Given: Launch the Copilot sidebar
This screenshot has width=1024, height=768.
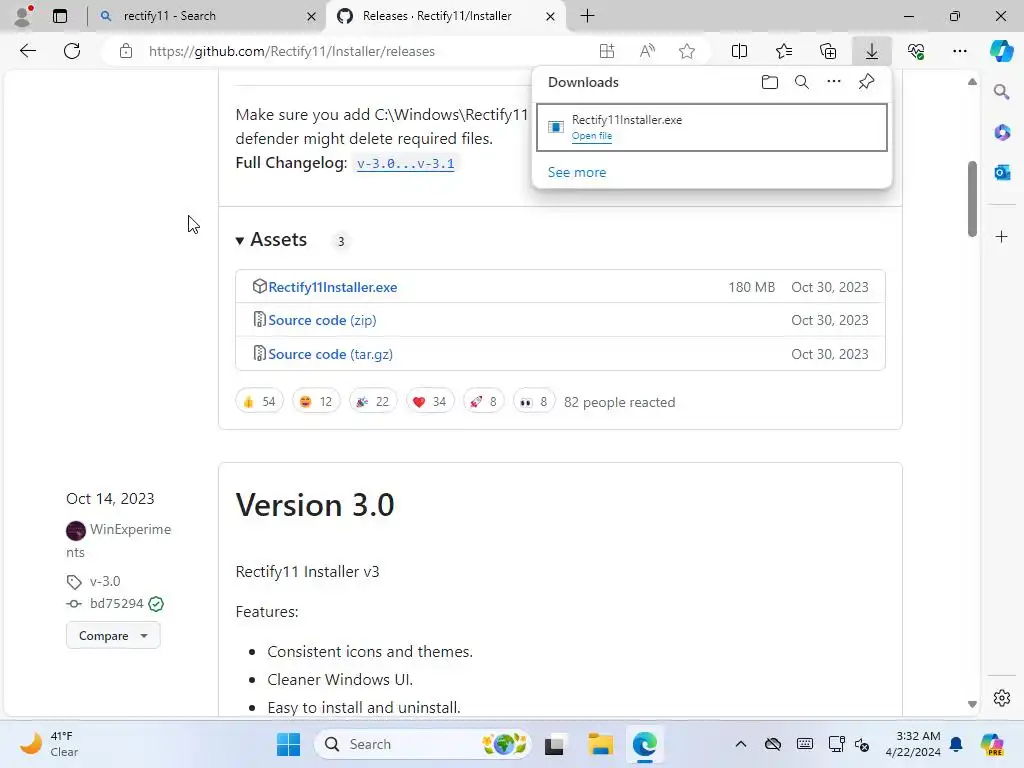Looking at the screenshot, I should click(1001, 51).
